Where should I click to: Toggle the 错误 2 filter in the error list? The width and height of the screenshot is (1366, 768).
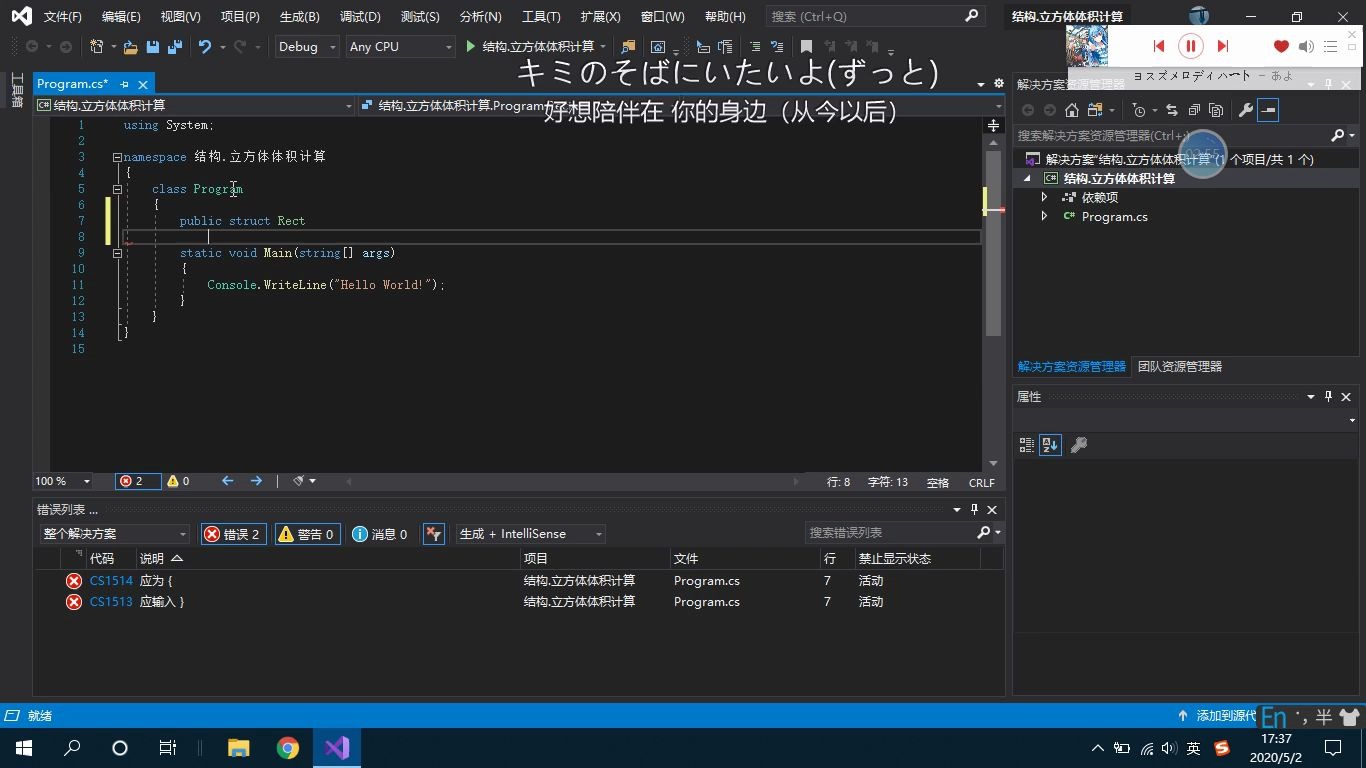[x=233, y=533]
